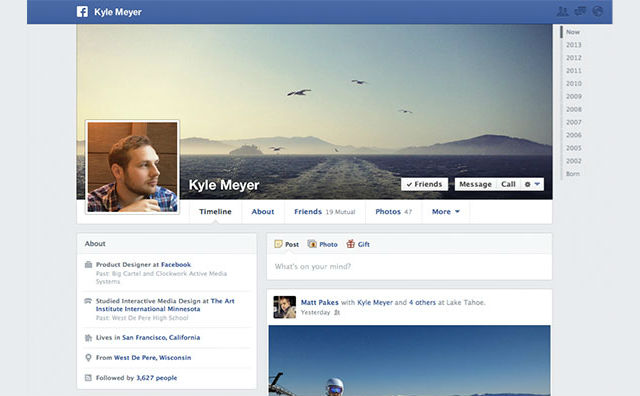The image size is (640, 396).
Task: Open the Facebook workplace link
Action: pos(176,265)
